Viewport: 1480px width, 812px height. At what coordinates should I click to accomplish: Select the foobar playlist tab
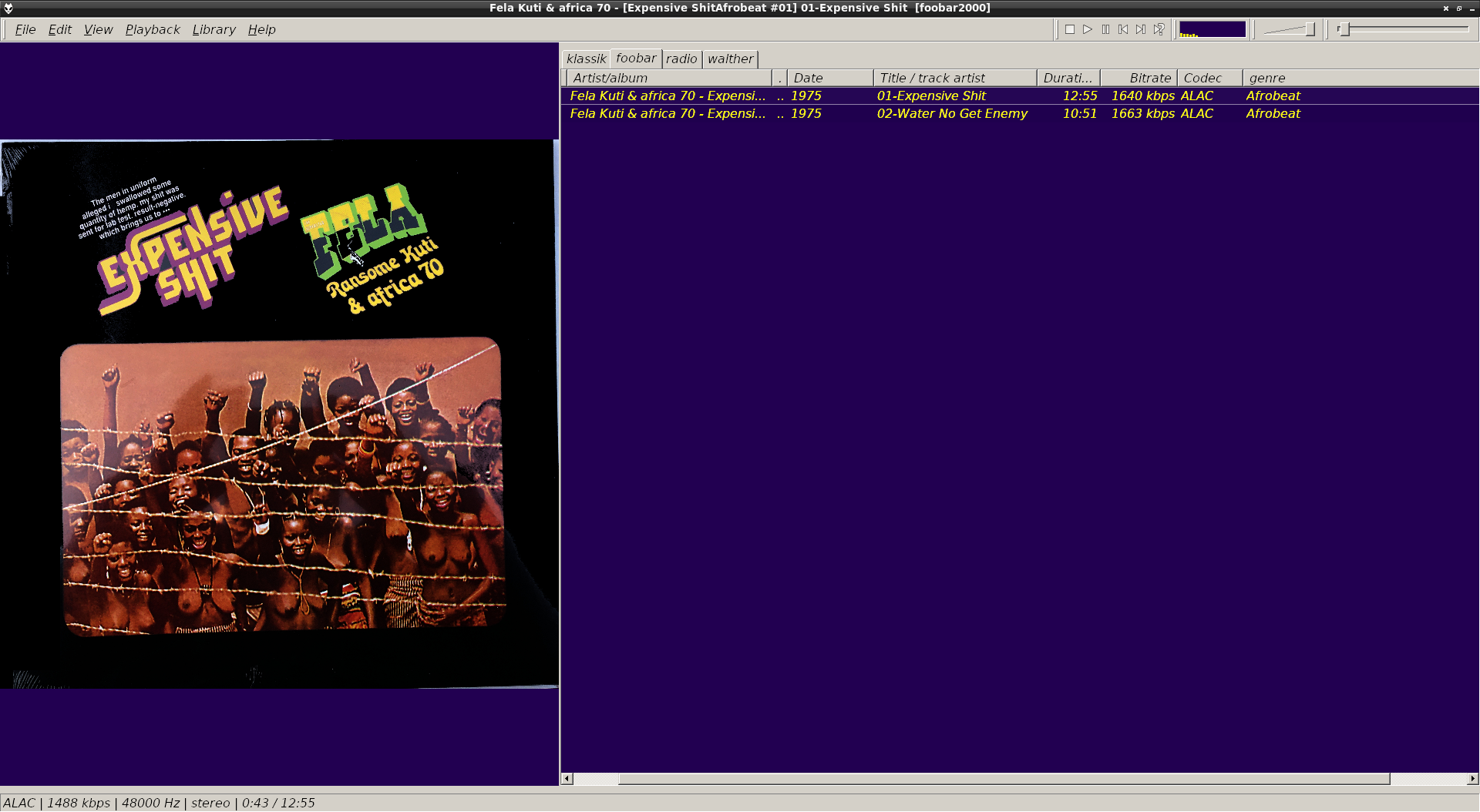636,58
